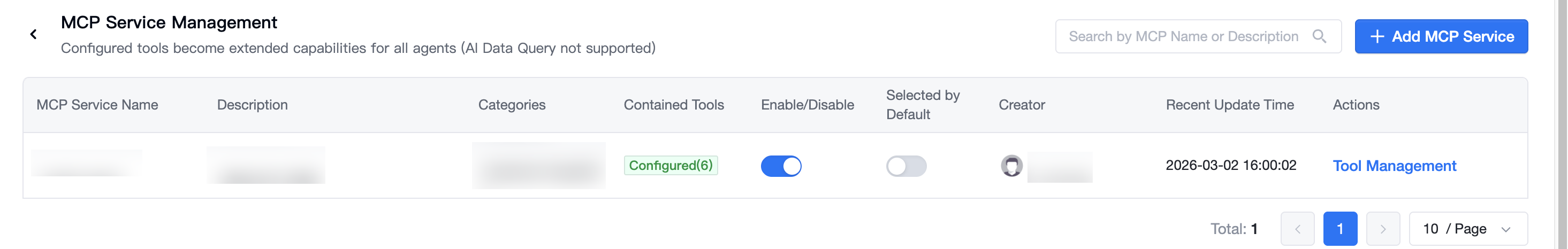Screen dimensions: 1568x249
Task: Select page 1 in pagination
Action: point(1339,229)
